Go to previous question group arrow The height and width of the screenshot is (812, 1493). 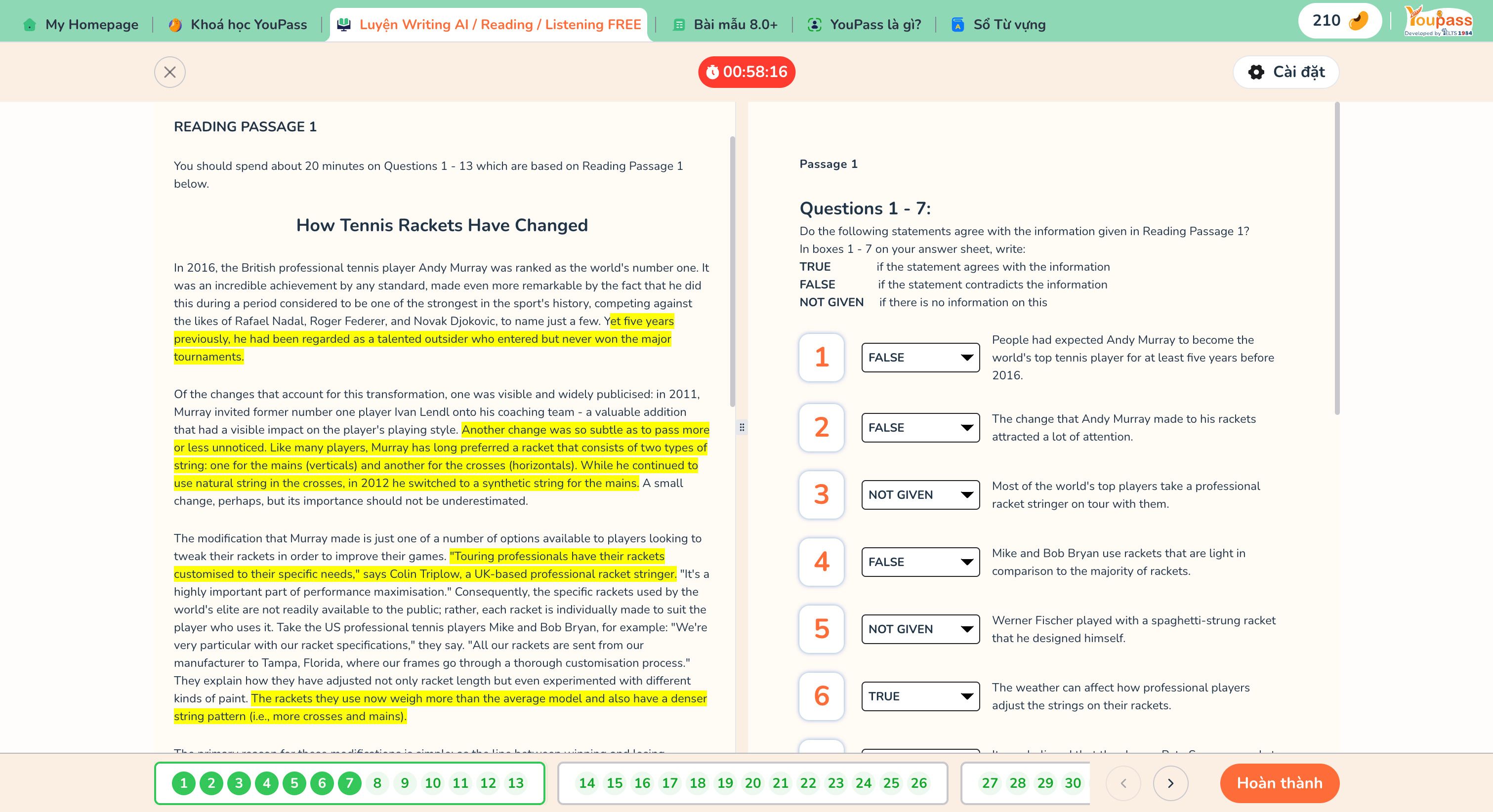[1123, 783]
